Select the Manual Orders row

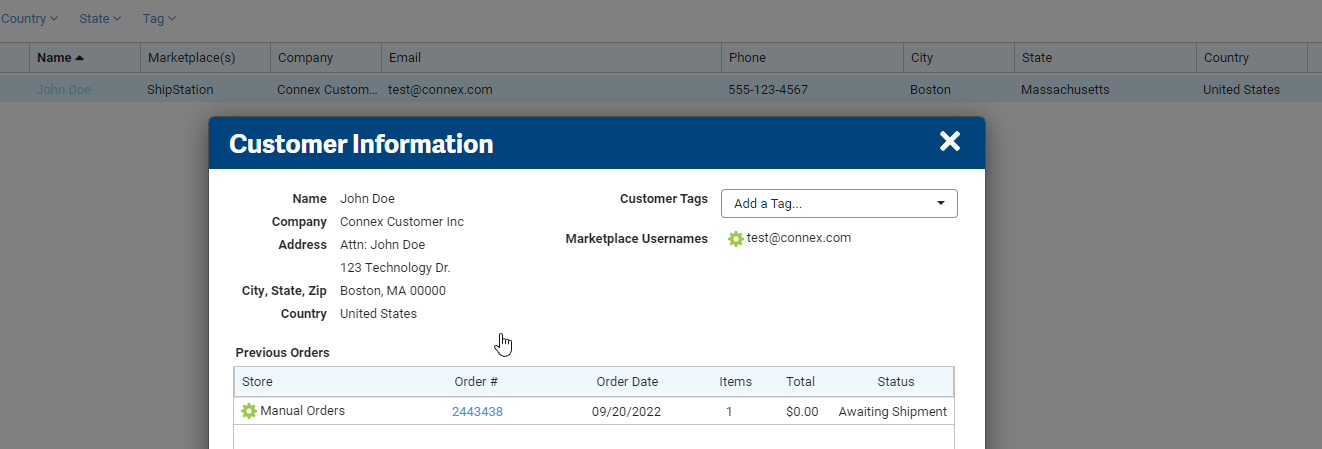(x=594, y=411)
